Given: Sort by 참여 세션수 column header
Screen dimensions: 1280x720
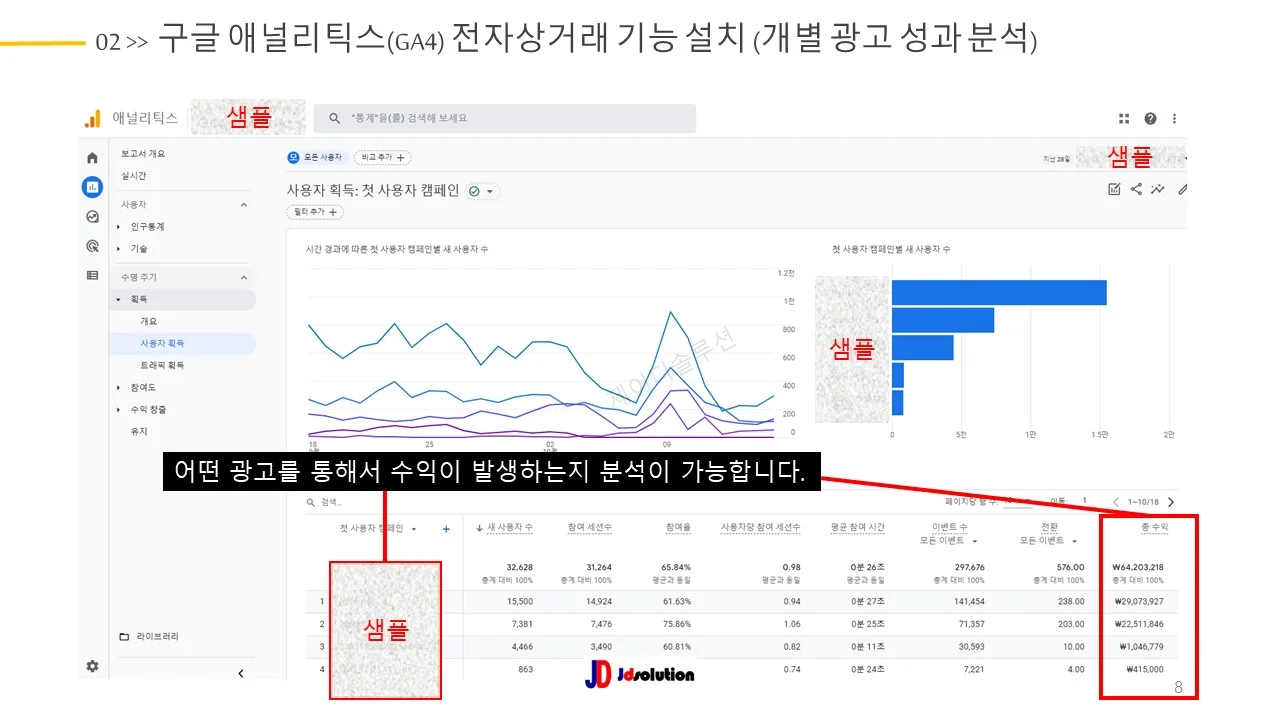Looking at the screenshot, I should (590, 528).
